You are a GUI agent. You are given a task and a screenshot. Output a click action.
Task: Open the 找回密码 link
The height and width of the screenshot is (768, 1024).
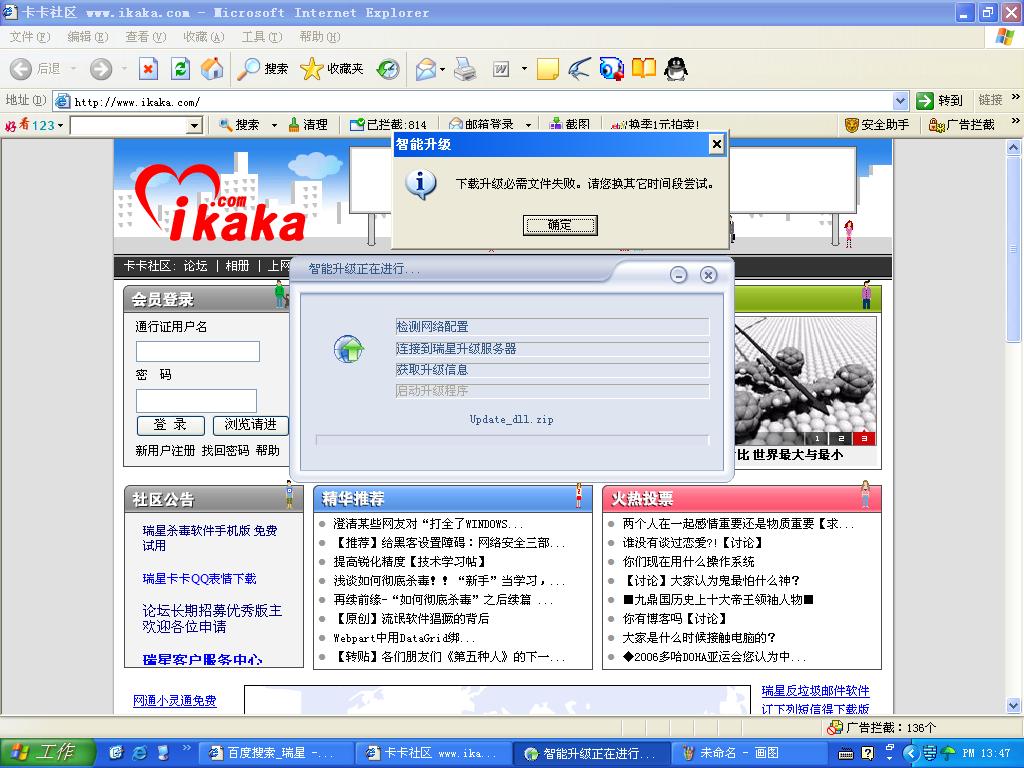[225, 451]
